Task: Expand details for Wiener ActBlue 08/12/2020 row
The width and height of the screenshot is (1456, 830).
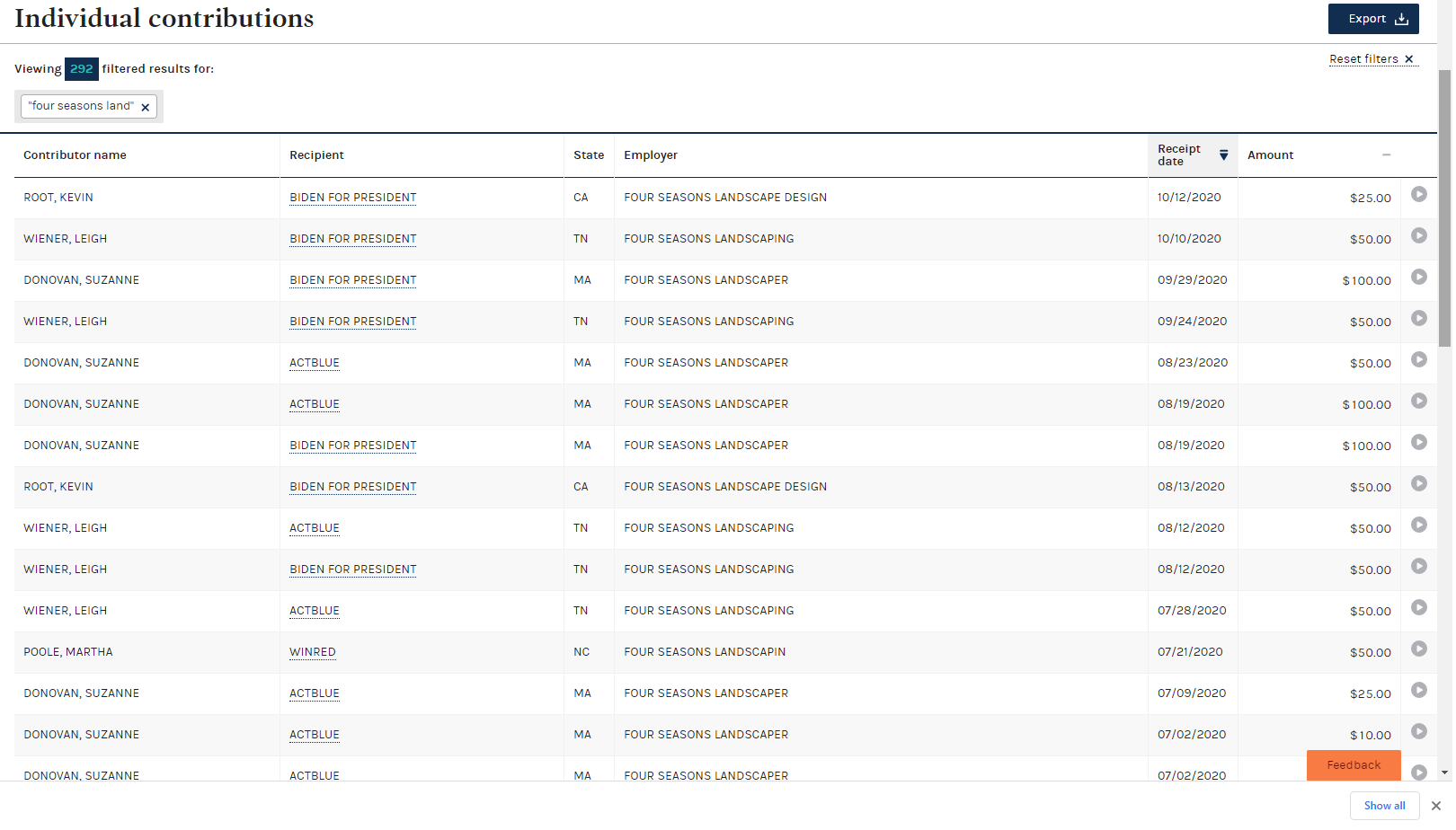Action: [x=1419, y=525]
